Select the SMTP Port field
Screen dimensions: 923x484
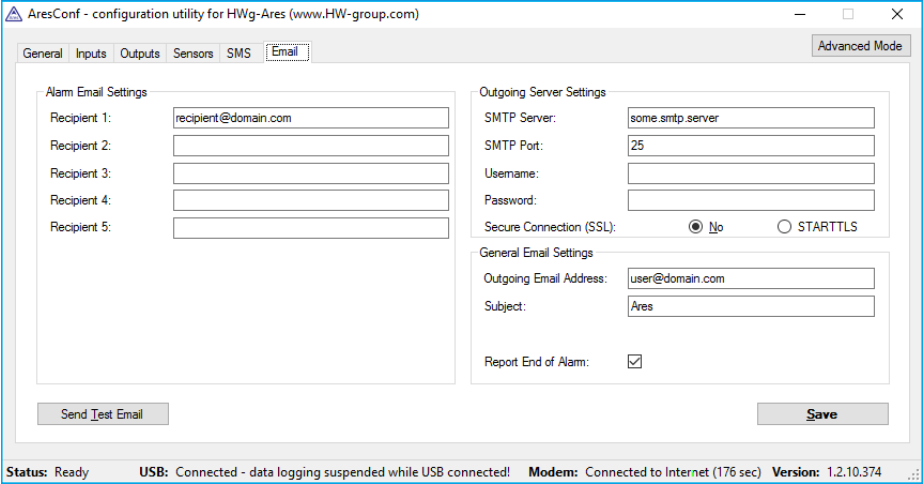(750, 146)
